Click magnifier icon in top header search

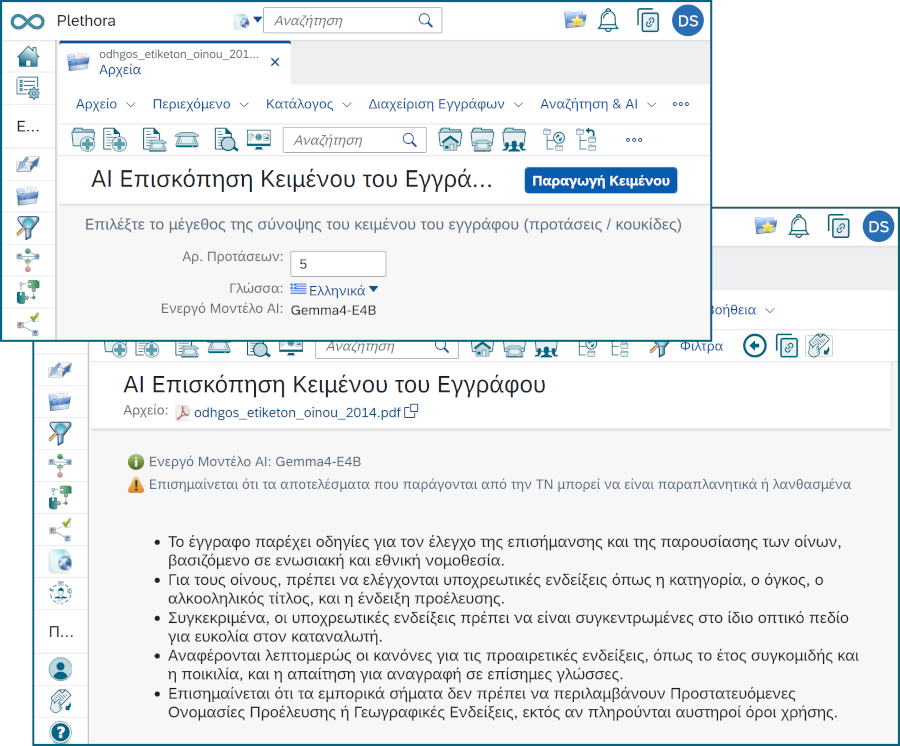(x=425, y=21)
